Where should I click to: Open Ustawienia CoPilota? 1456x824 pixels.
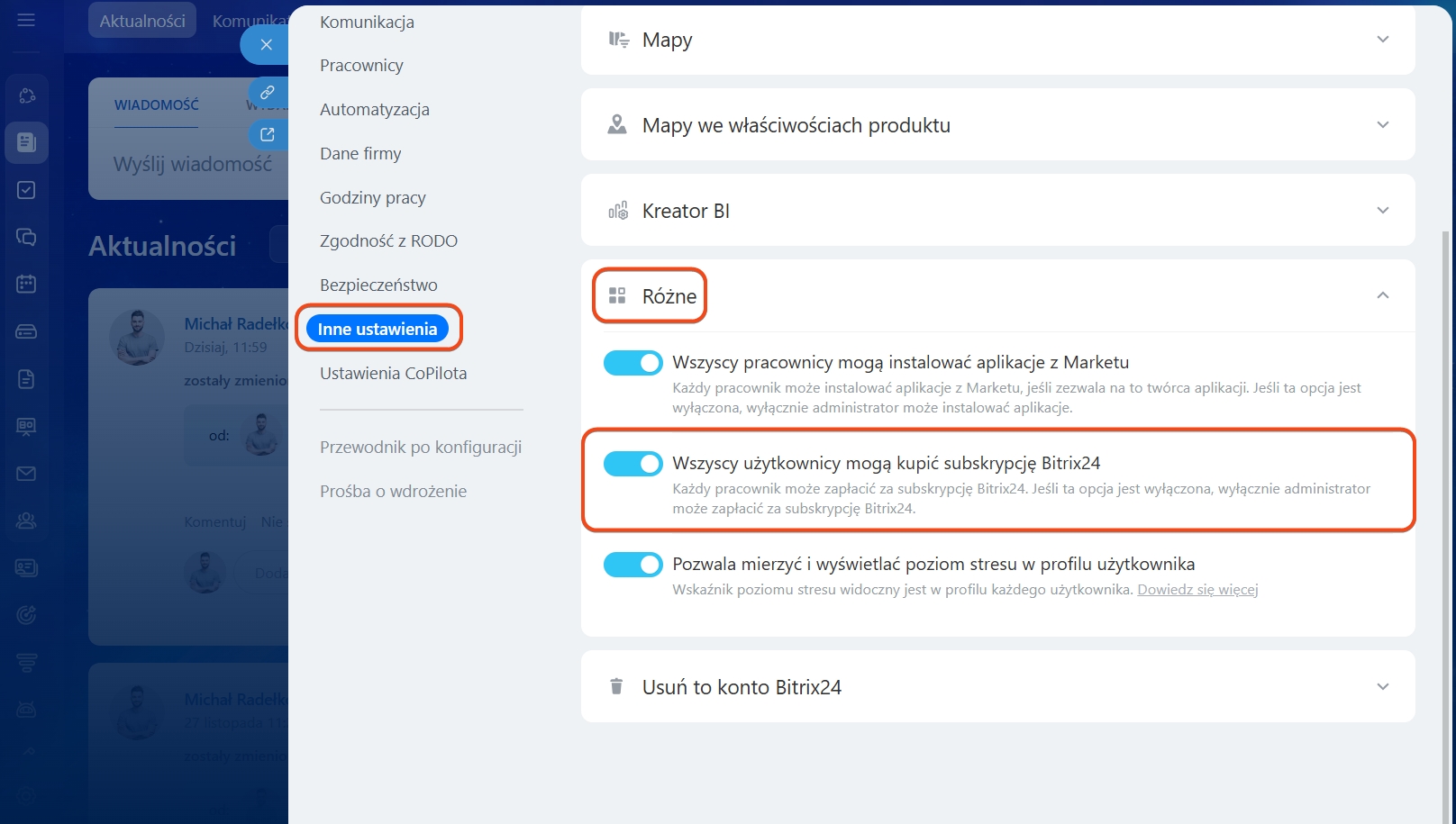(x=393, y=373)
